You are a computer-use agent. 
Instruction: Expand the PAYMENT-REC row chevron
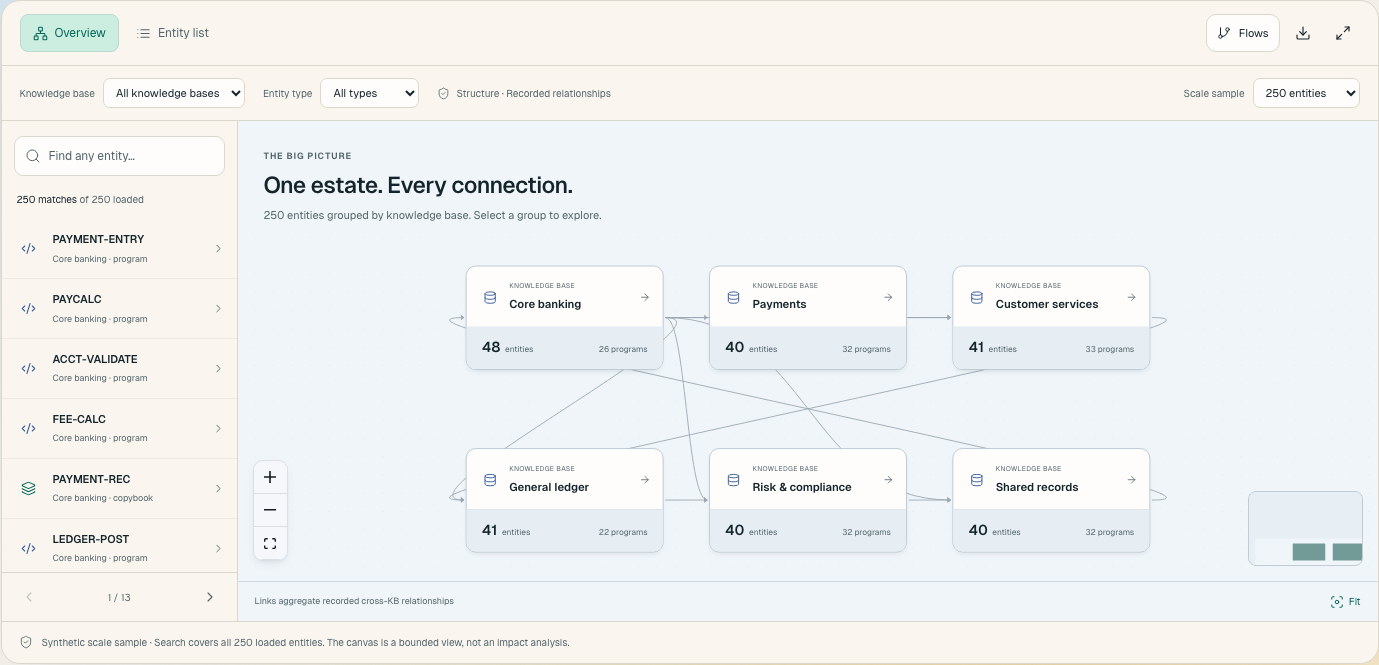(x=218, y=488)
